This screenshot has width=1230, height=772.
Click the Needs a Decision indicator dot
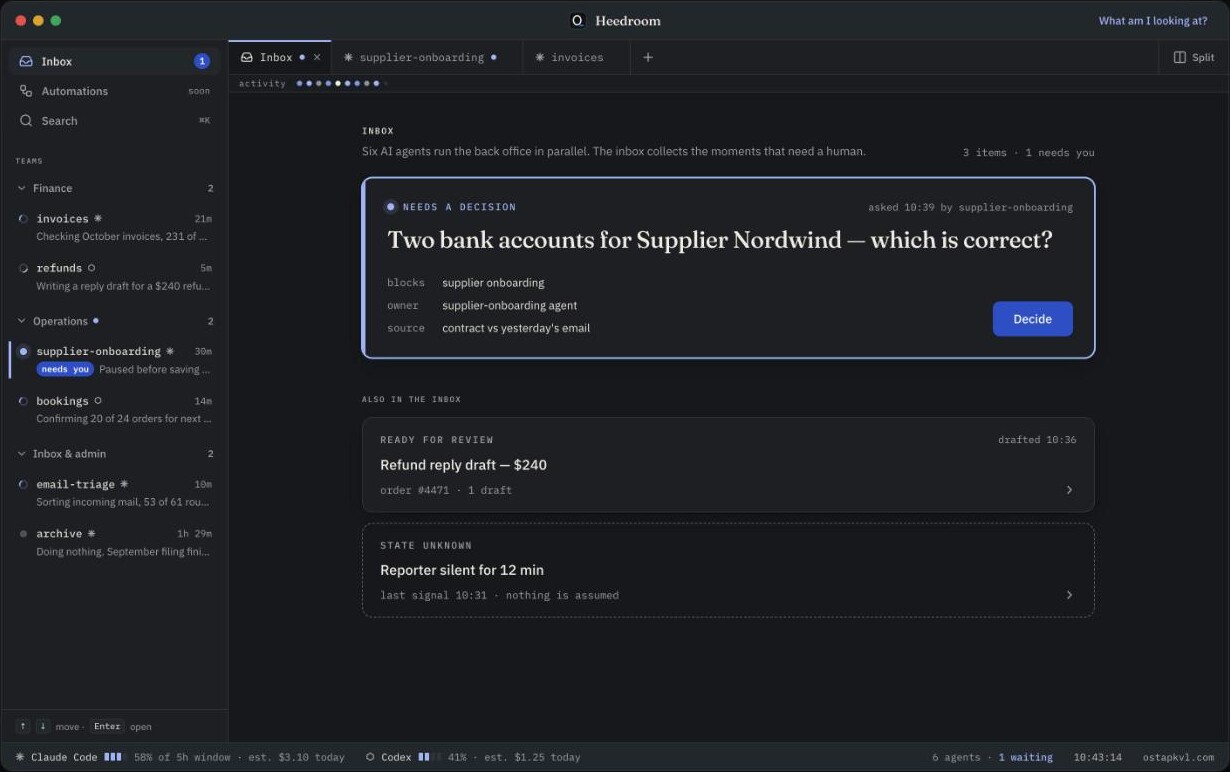(390, 207)
